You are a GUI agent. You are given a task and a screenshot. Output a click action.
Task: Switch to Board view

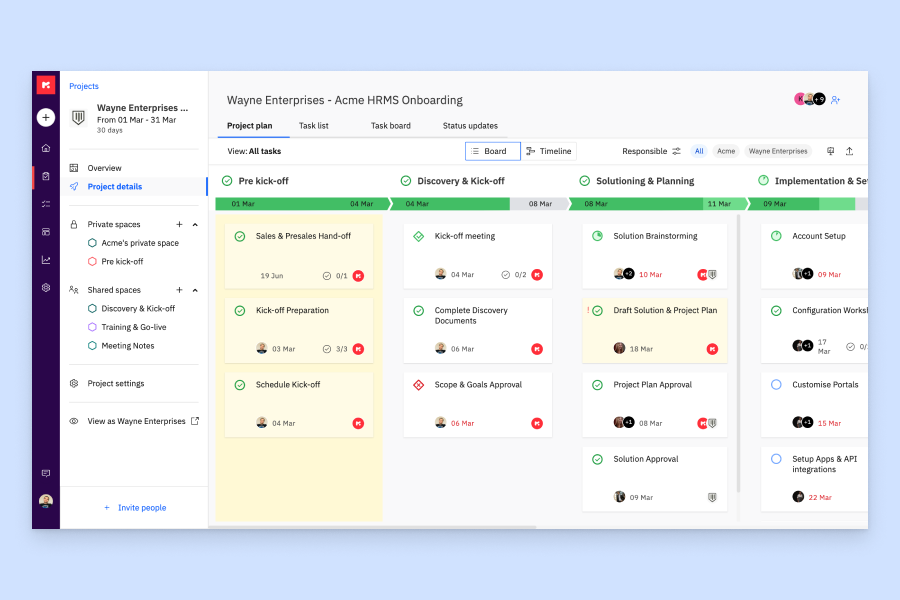pos(492,151)
